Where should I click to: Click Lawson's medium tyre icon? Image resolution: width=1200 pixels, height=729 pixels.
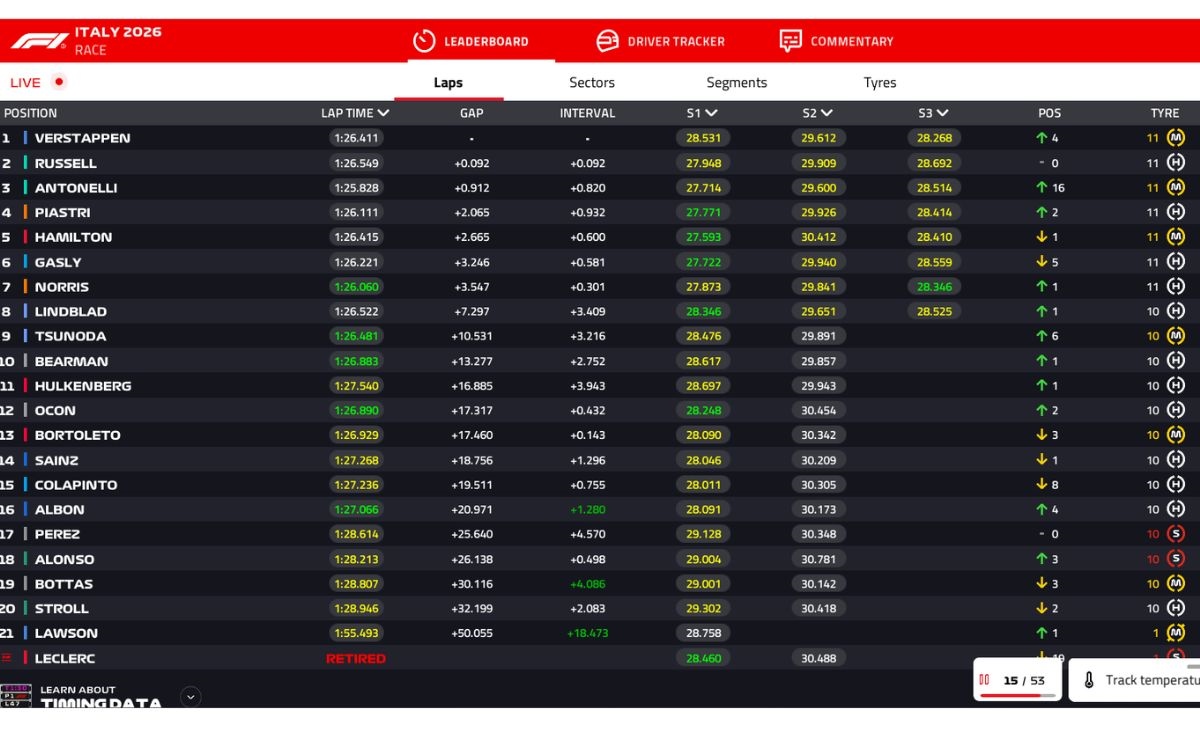pos(1176,633)
